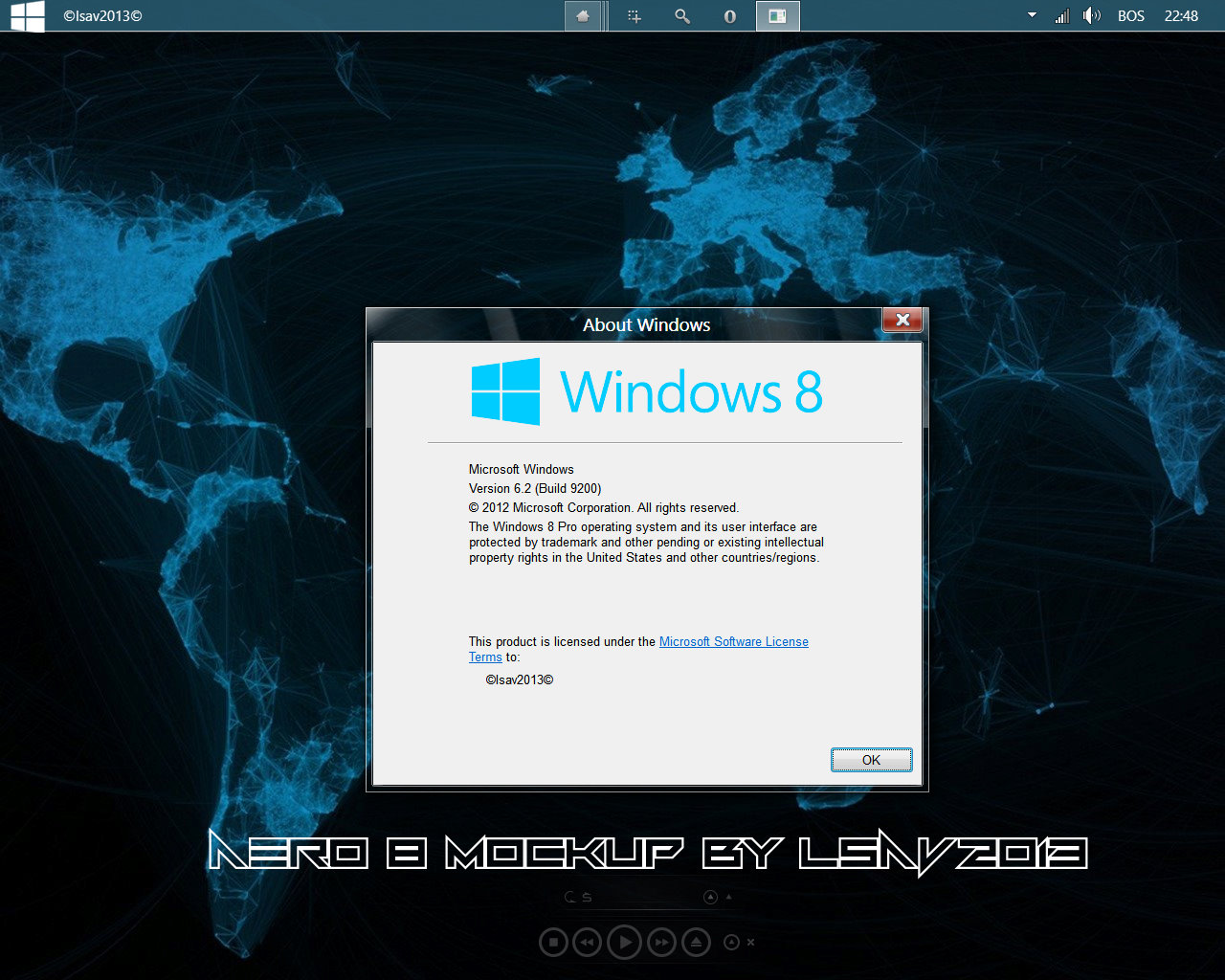
Task: Click the Version 6.2 (Build 9200) text
Action: pyautogui.click(x=535, y=488)
